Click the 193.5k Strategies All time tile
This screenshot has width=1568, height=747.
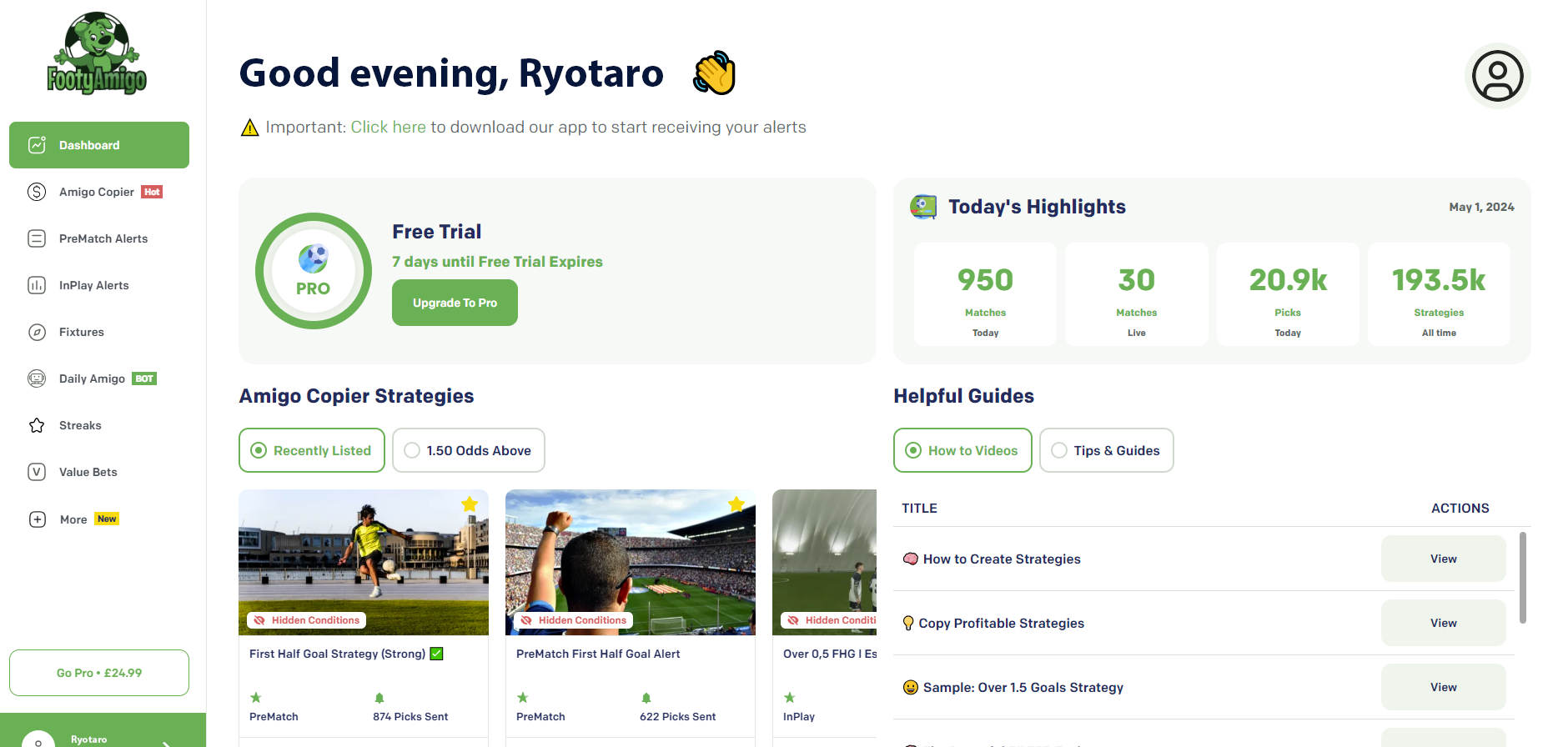[1439, 294]
